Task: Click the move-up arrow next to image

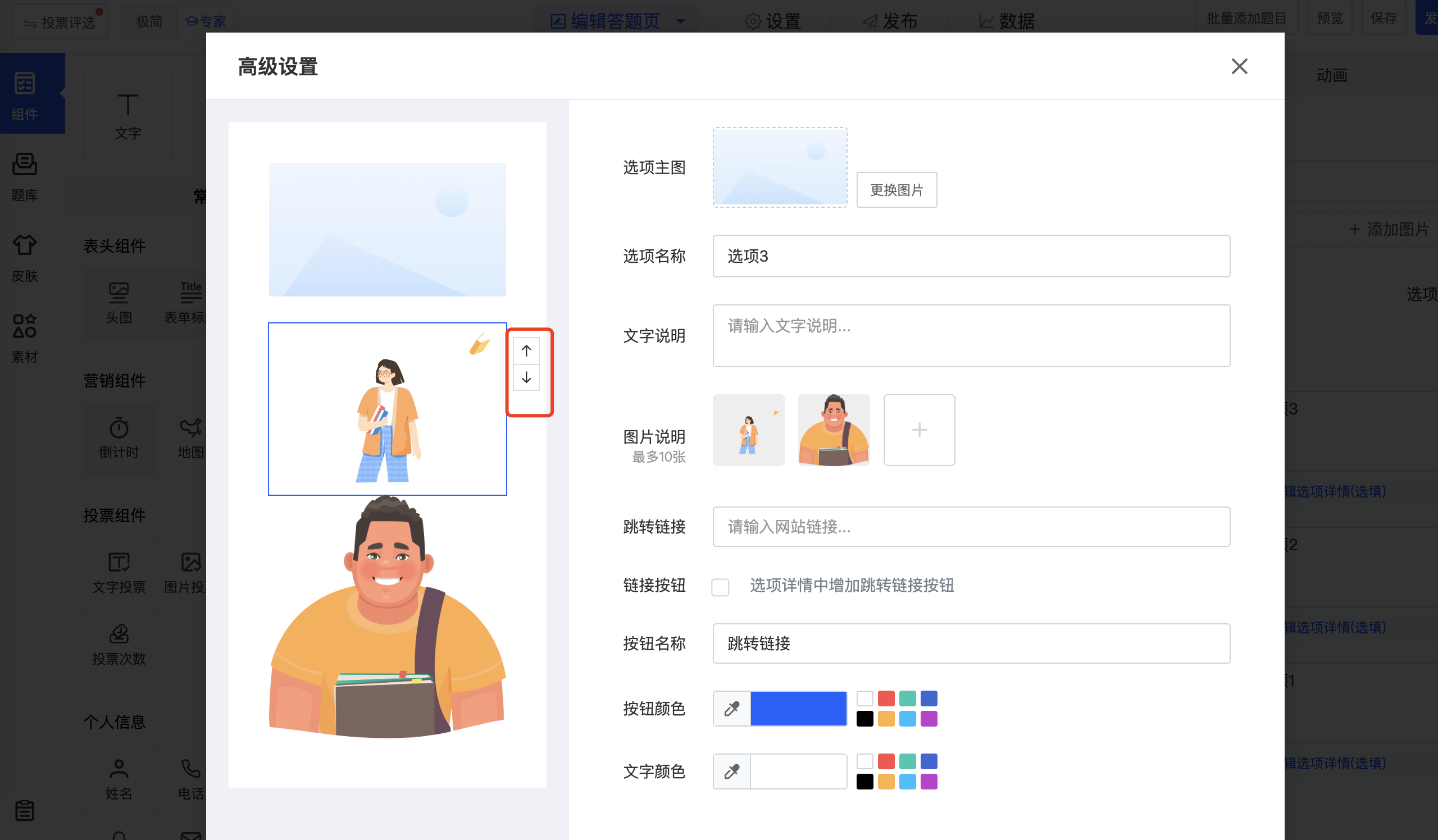Action: coord(526,351)
